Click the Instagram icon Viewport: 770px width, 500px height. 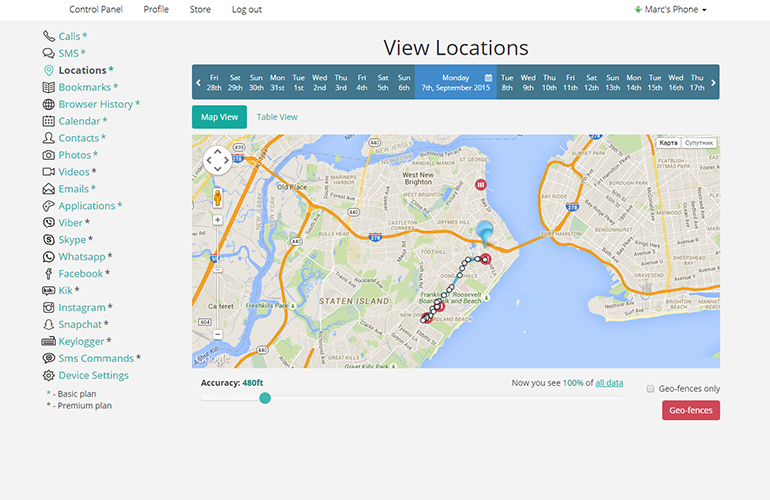(x=49, y=307)
